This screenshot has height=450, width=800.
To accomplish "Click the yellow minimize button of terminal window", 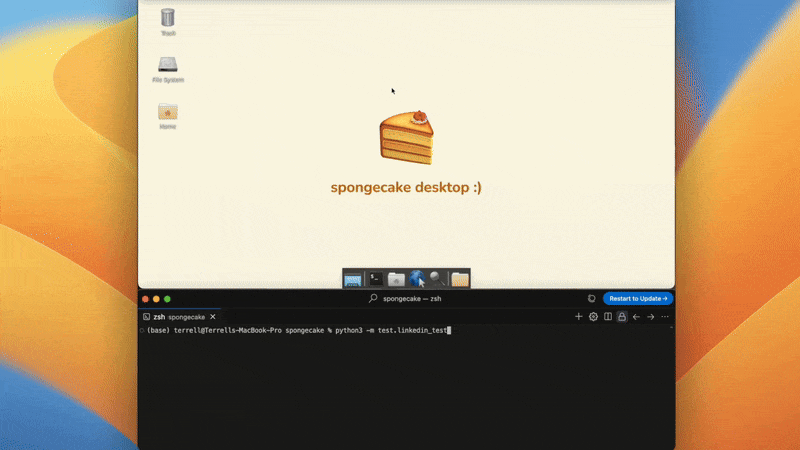I will [156, 299].
